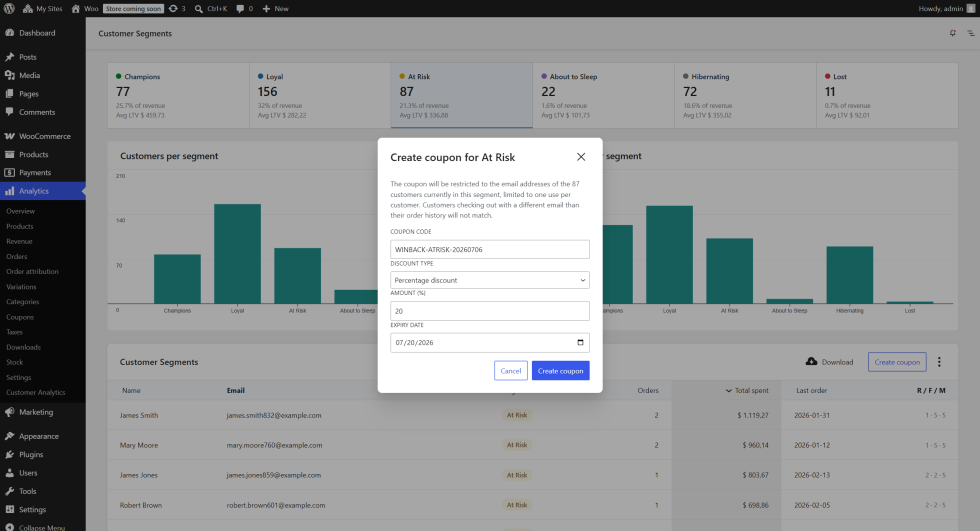Open the calendar picker in Expiry Date field
The image size is (980, 531).
pos(580,342)
